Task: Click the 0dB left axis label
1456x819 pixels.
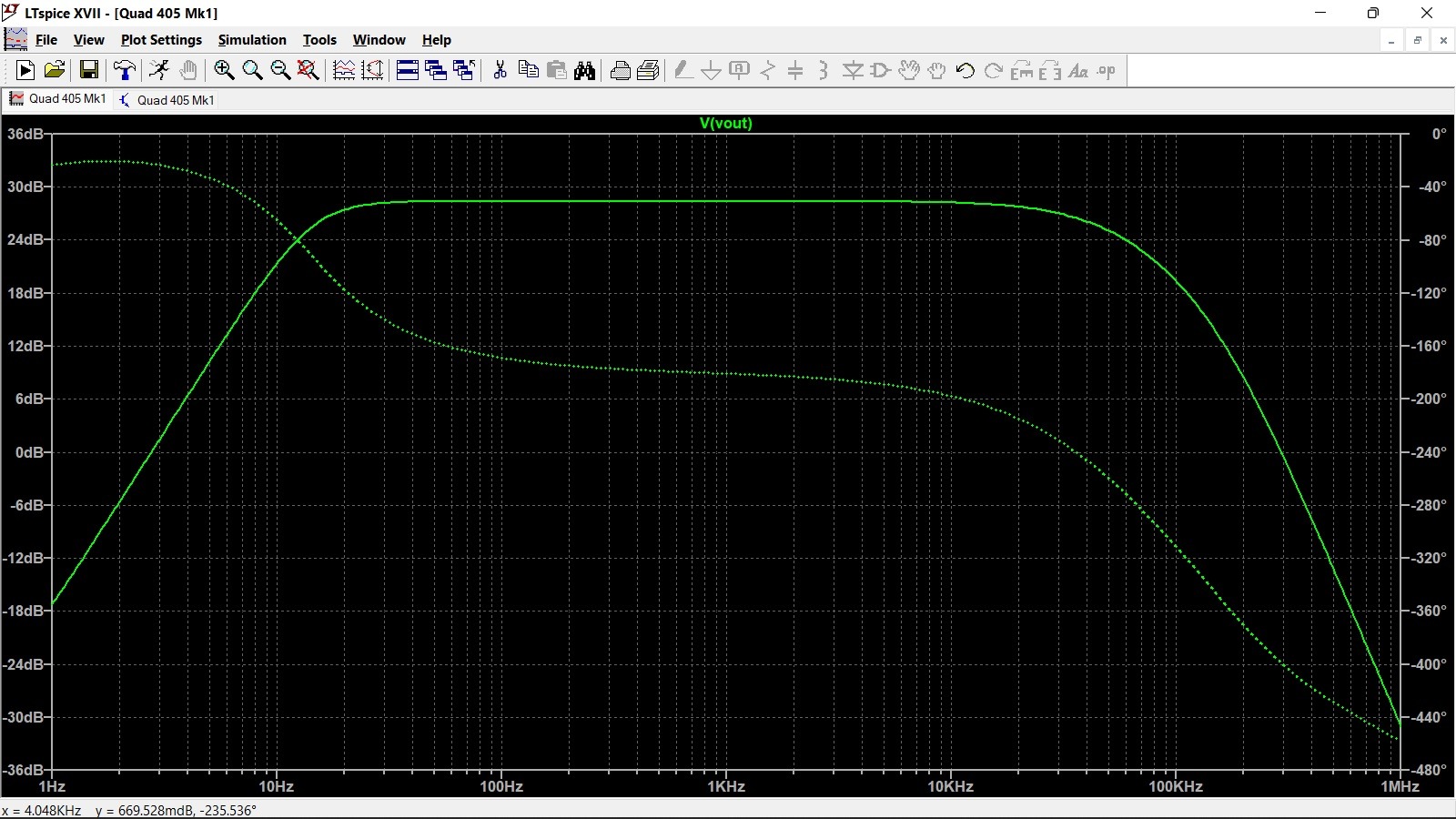Action: tap(29, 452)
